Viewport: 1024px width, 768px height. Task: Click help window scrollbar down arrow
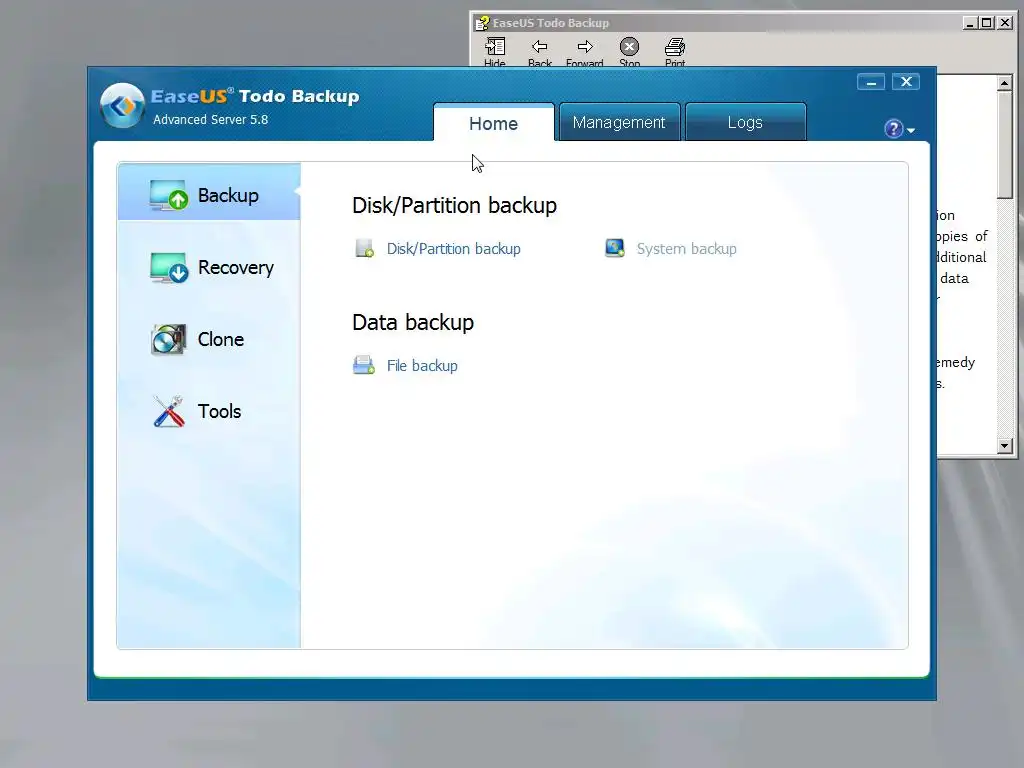pos(1004,445)
